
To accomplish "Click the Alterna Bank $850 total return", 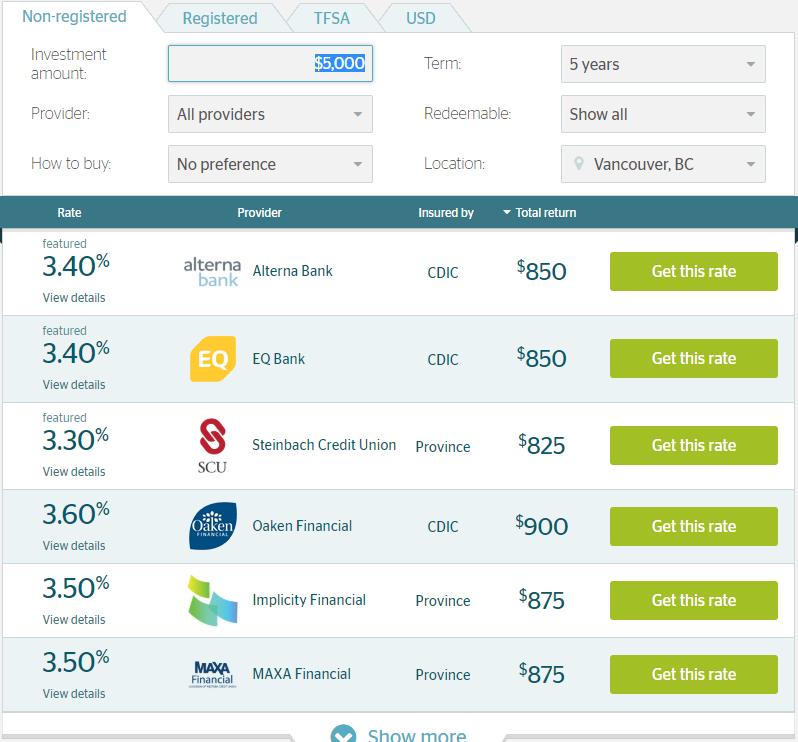I will pos(542,271).
